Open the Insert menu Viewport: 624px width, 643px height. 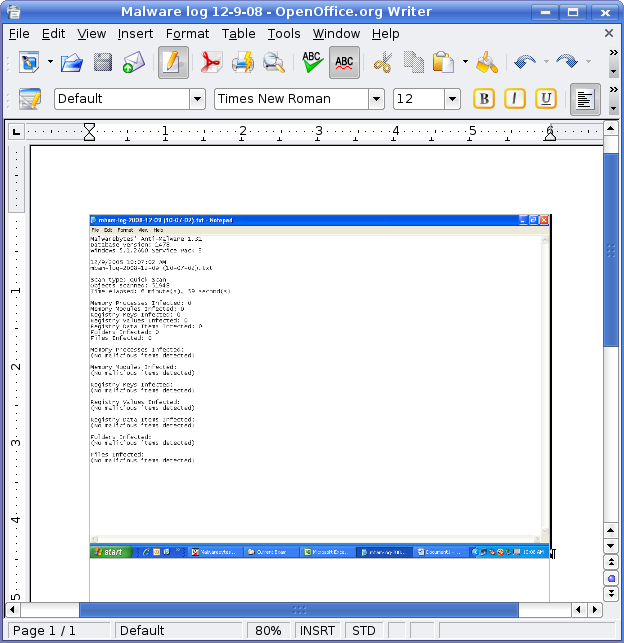pyautogui.click(x=135, y=33)
